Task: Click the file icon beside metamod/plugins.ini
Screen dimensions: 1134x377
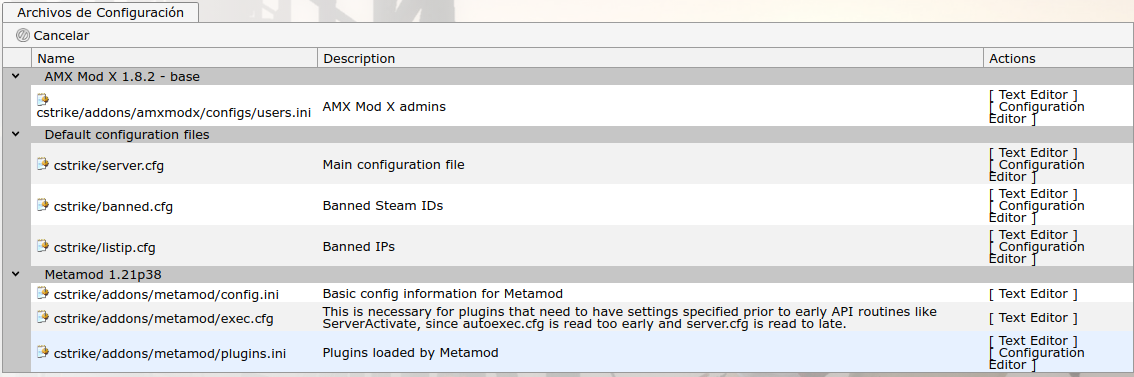Action: (43, 352)
